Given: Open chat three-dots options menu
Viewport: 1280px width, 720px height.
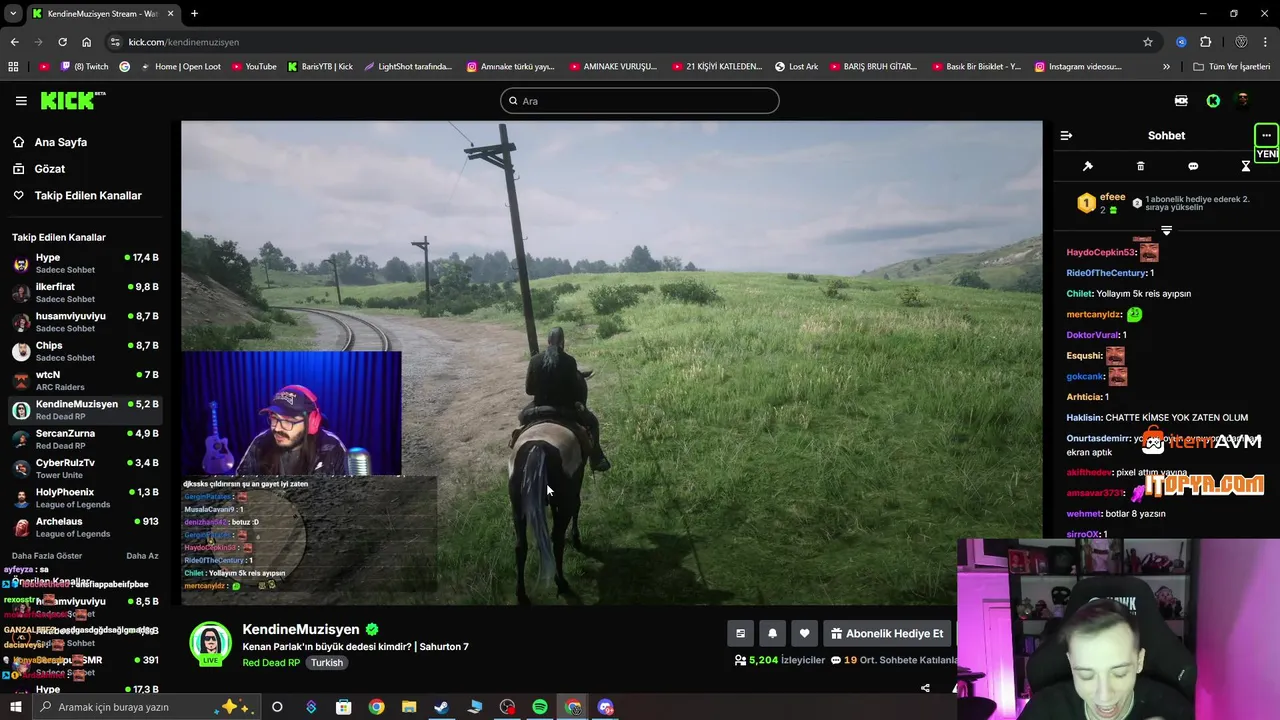Looking at the screenshot, I should tap(1266, 135).
